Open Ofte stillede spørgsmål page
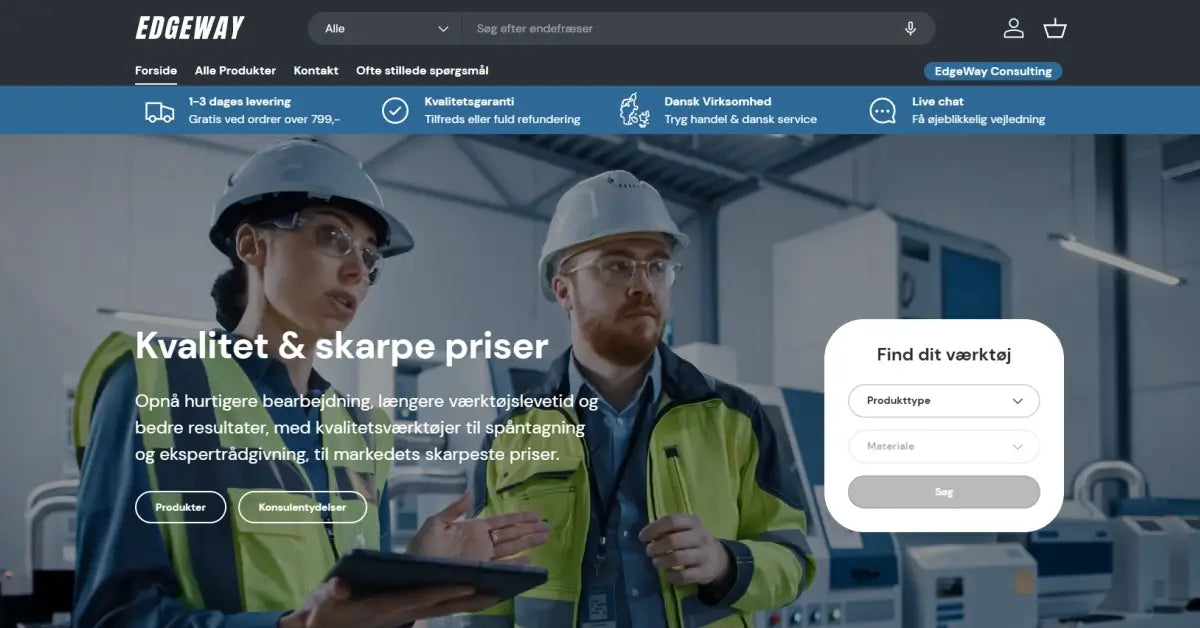This screenshot has height=628, width=1200. [422, 71]
